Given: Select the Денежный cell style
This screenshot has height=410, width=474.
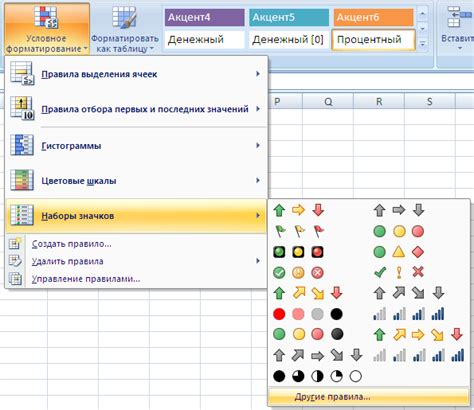Looking at the screenshot, I should [x=204, y=40].
